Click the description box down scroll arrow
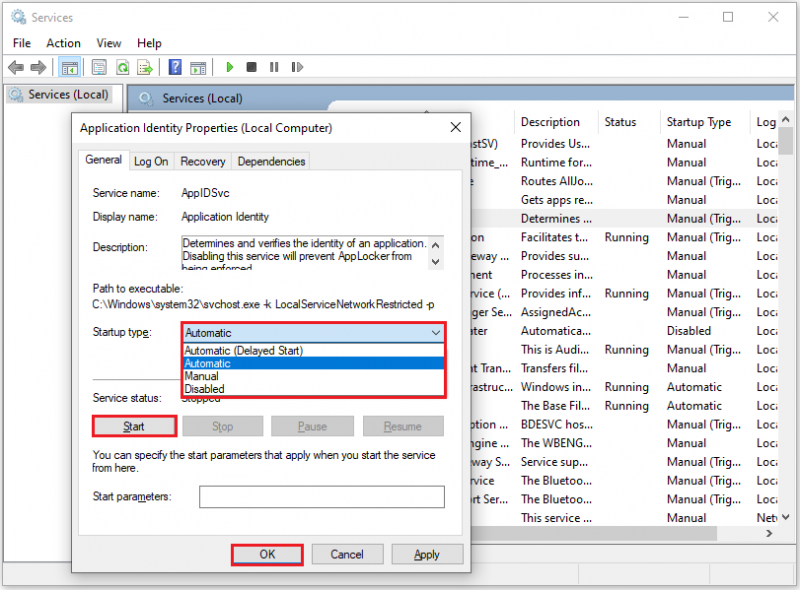Image resolution: width=800 pixels, height=590 pixels. (436, 262)
